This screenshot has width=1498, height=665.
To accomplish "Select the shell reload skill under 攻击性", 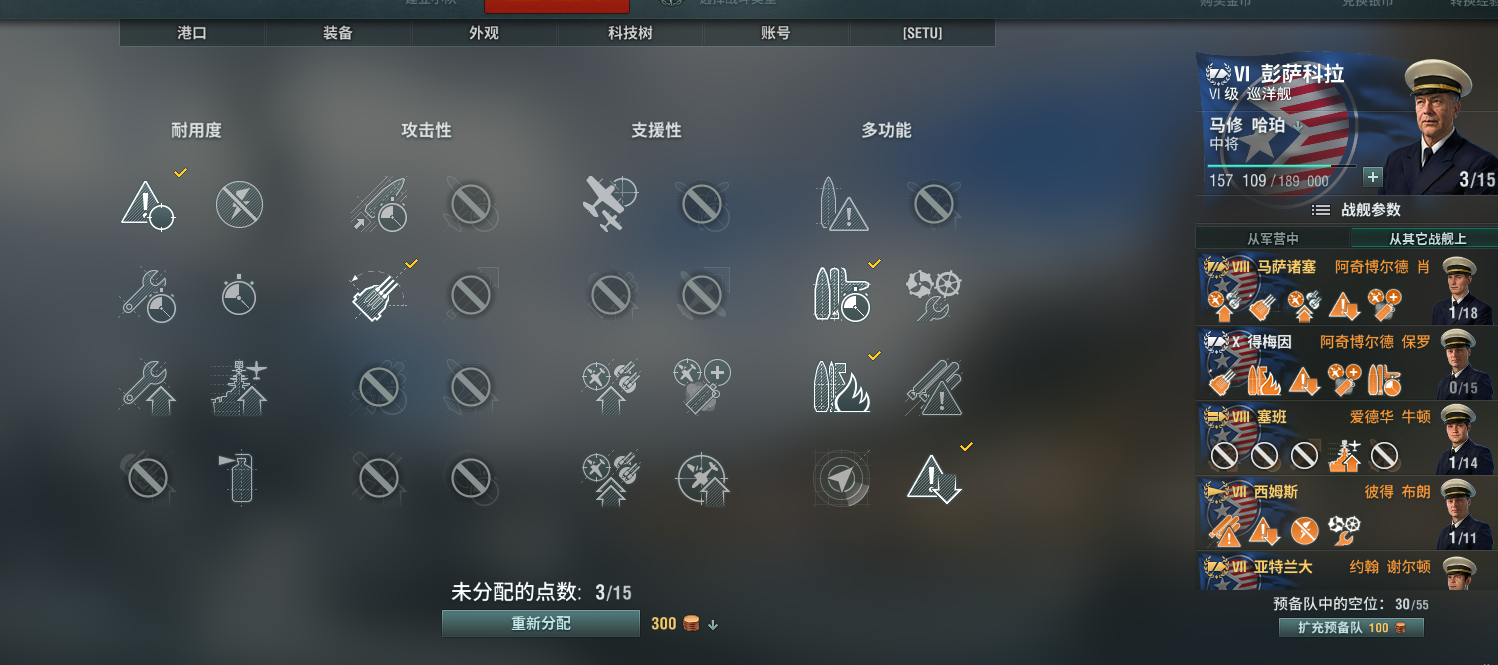I will (x=379, y=204).
